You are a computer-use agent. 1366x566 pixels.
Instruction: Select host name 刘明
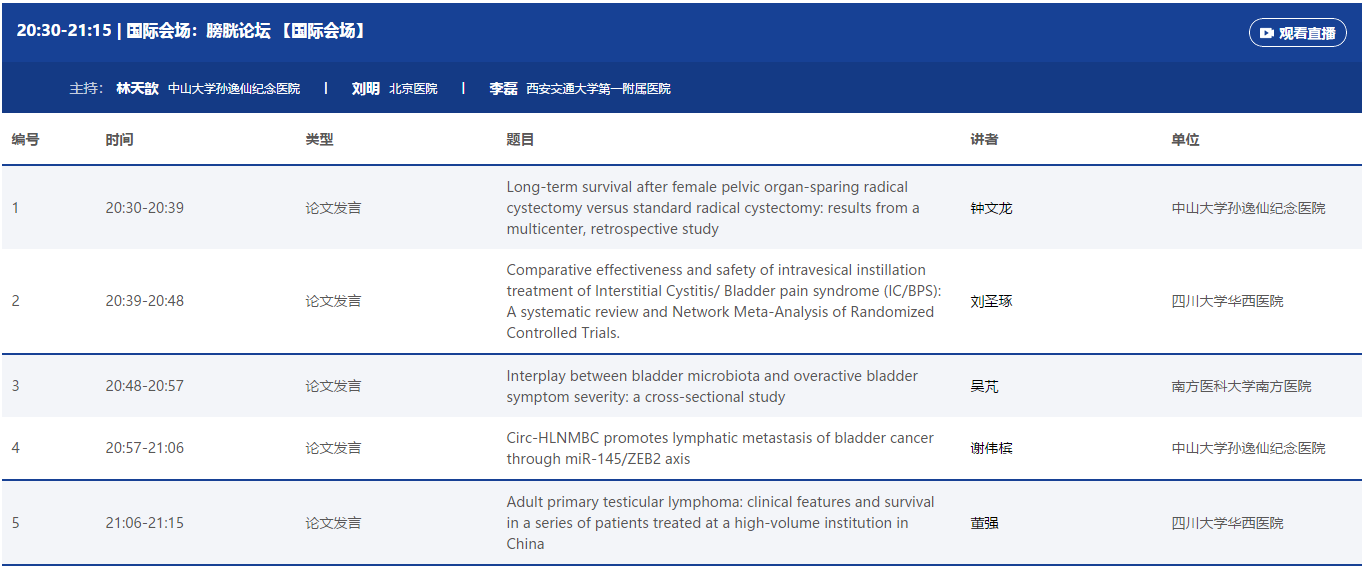[365, 89]
